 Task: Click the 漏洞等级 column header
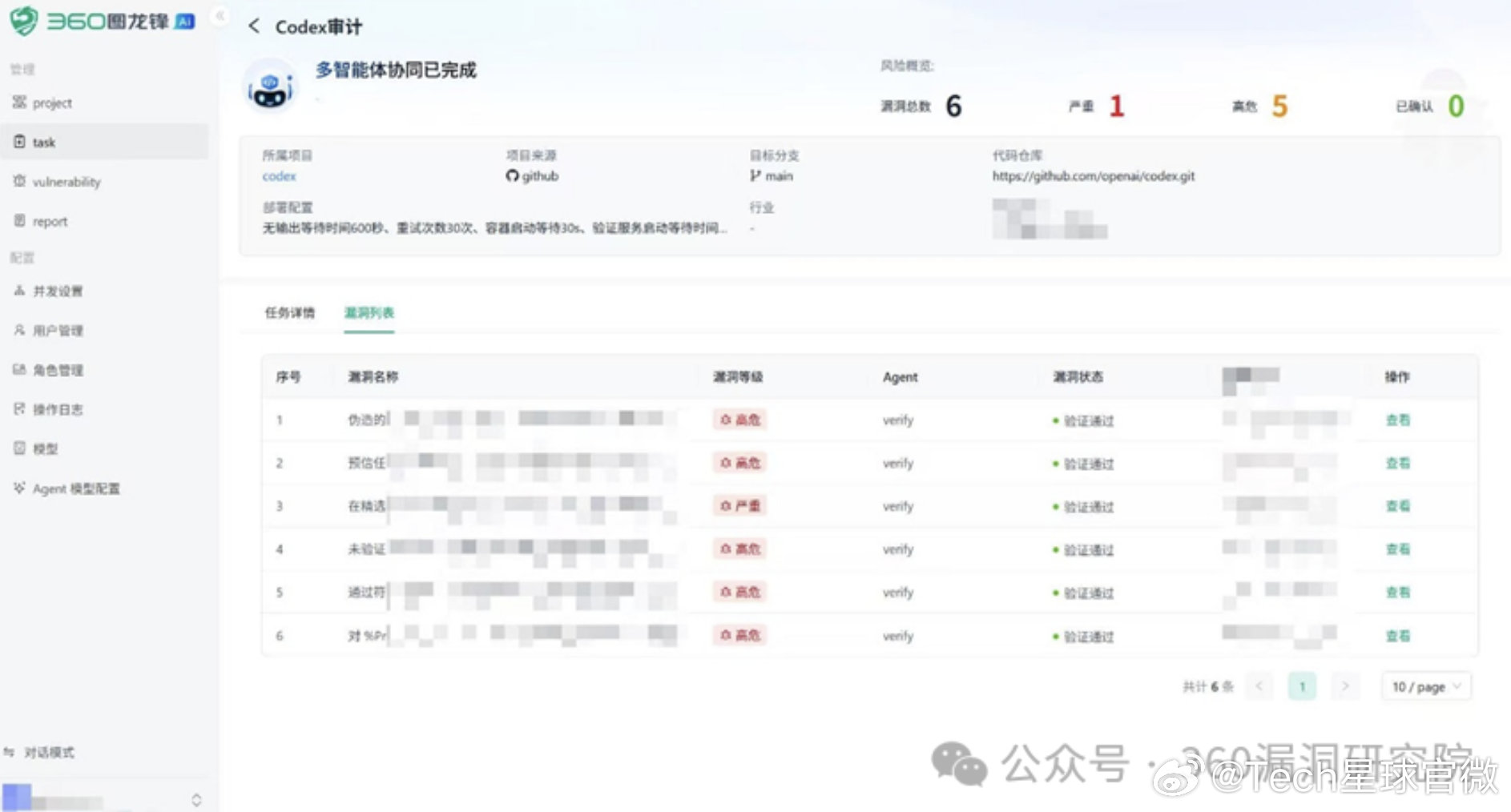click(x=738, y=376)
